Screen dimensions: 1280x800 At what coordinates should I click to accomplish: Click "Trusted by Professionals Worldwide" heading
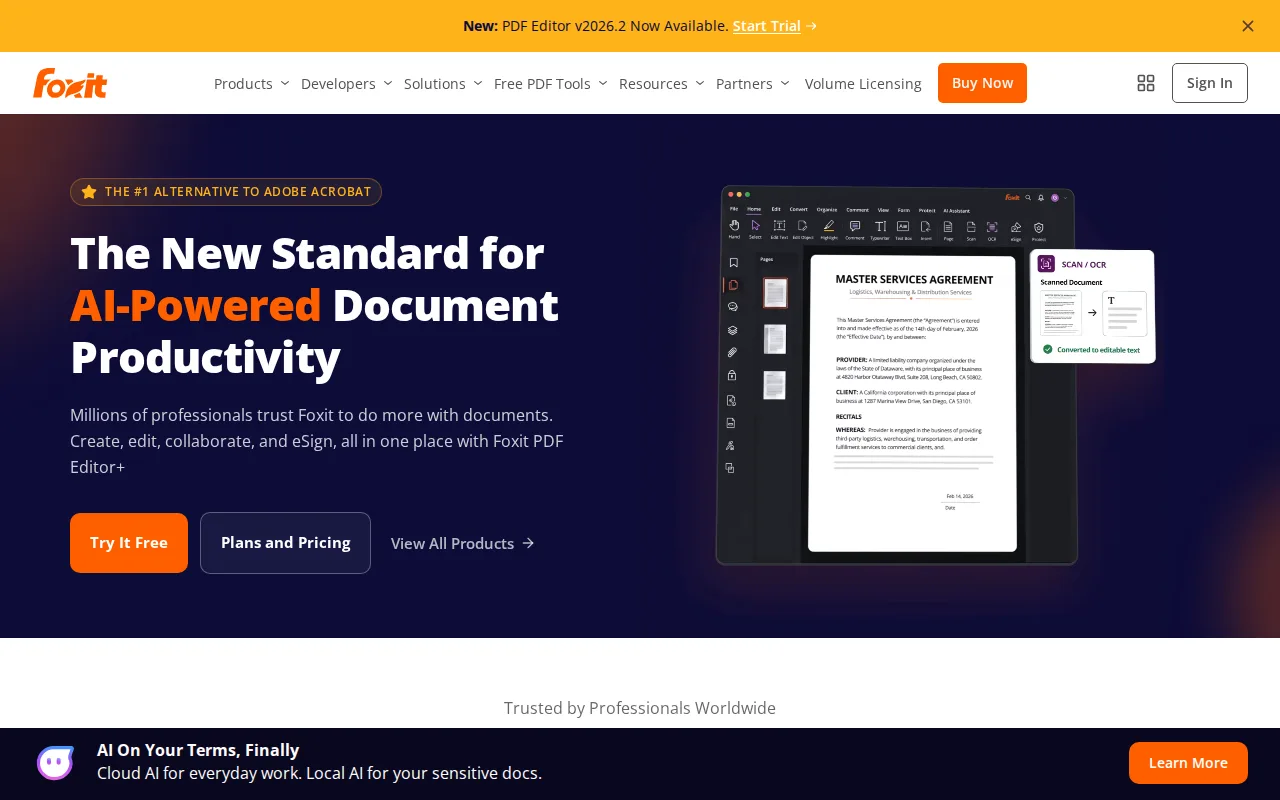[x=640, y=708]
